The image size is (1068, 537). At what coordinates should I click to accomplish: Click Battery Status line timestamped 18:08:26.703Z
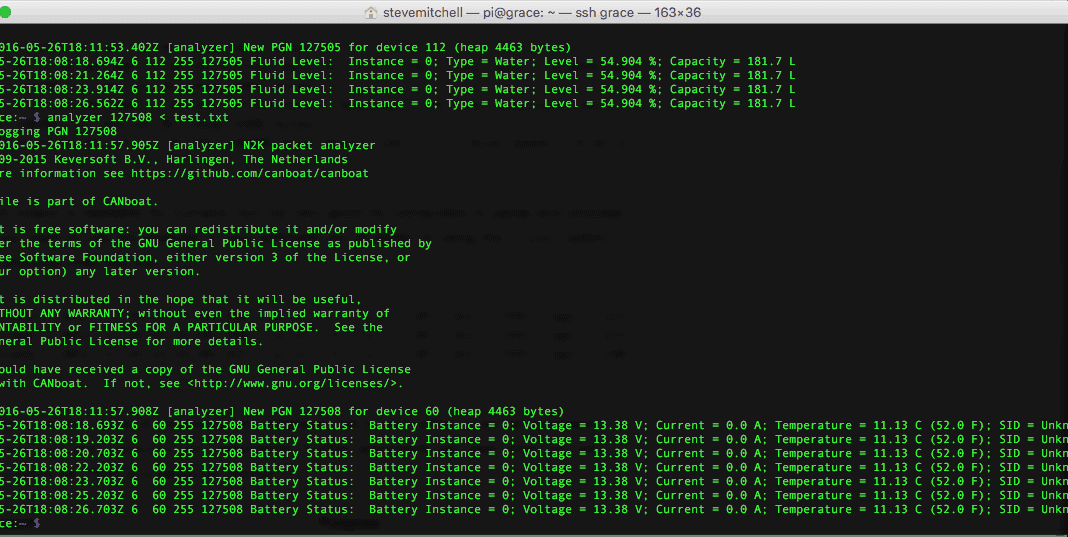tap(534, 509)
